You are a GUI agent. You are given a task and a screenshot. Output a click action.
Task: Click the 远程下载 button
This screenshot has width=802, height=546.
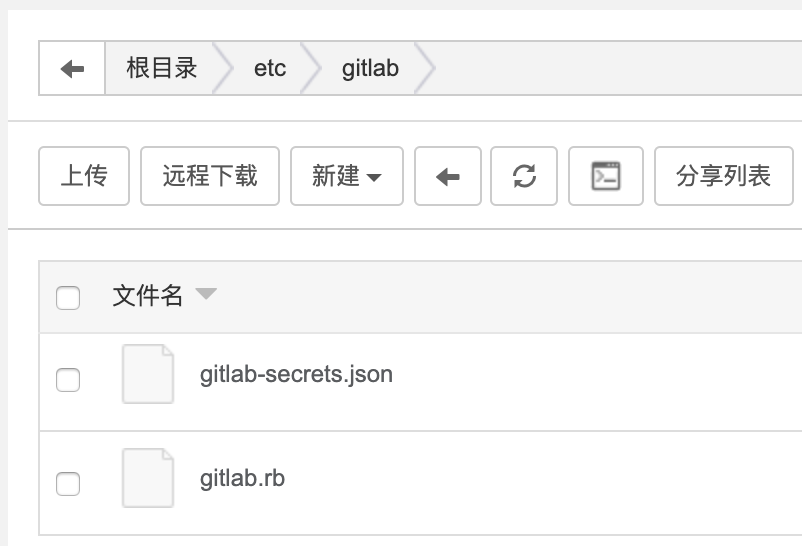[210, 177]
